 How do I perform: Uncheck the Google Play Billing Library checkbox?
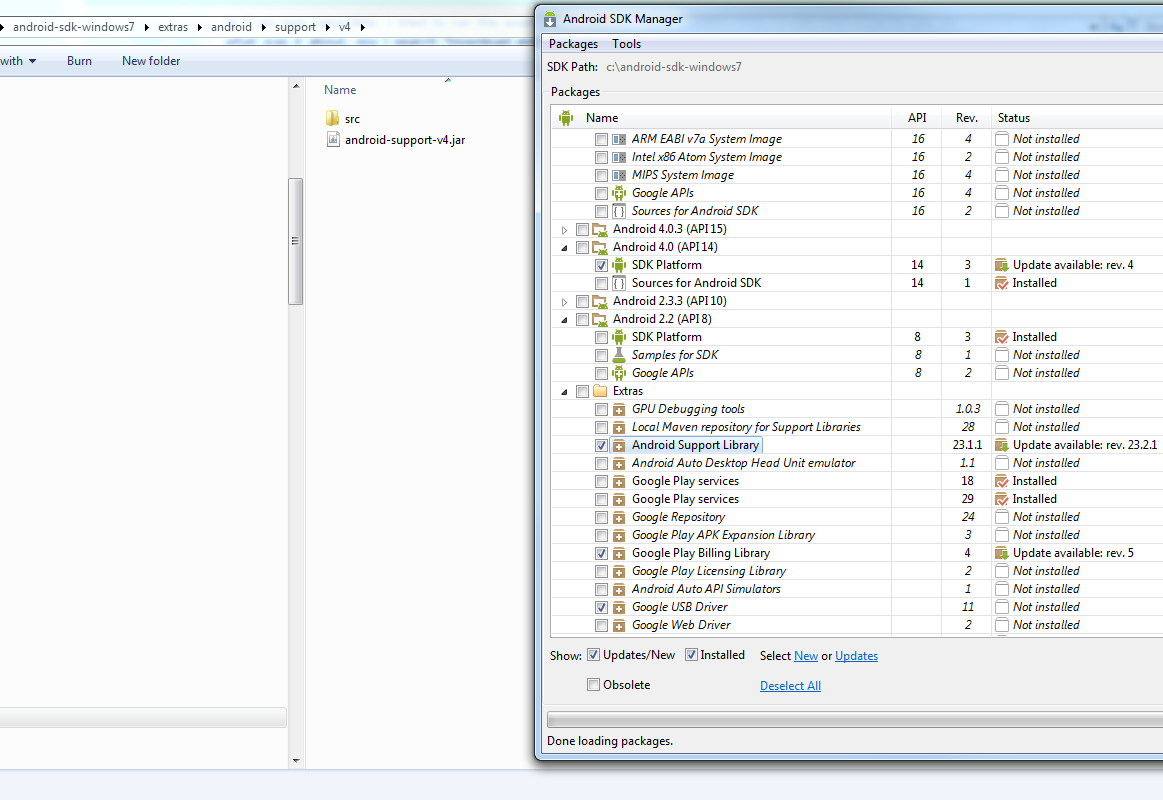602,553
